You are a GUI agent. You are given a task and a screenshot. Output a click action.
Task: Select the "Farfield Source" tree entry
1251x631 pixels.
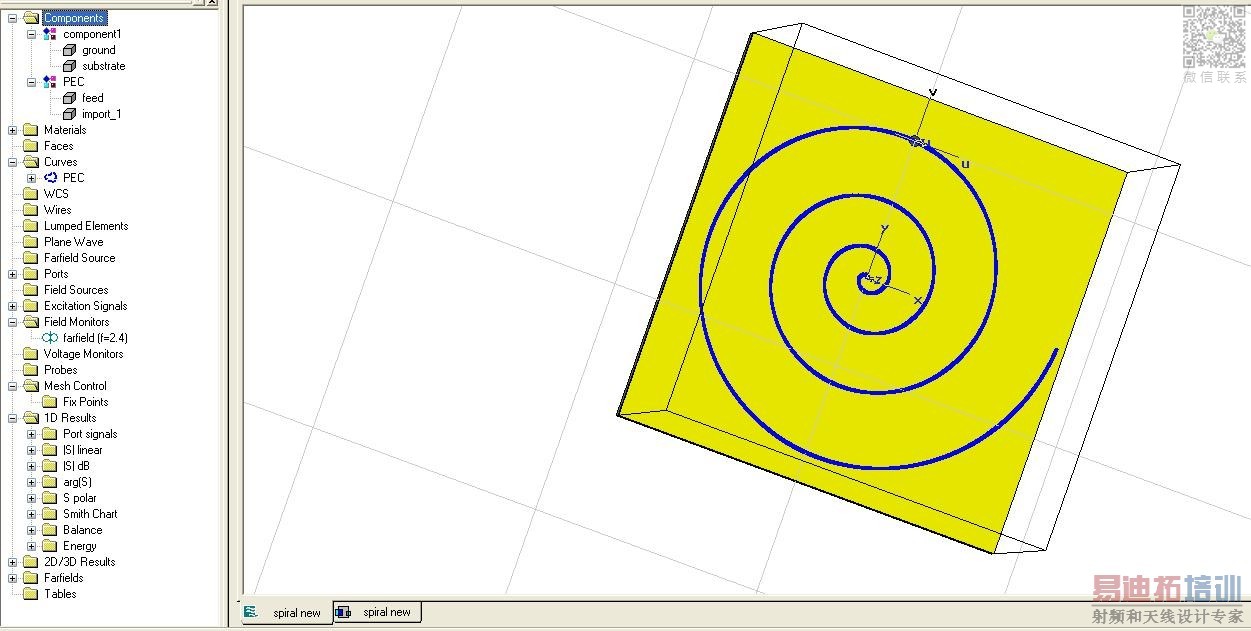[x=80, y=258]
